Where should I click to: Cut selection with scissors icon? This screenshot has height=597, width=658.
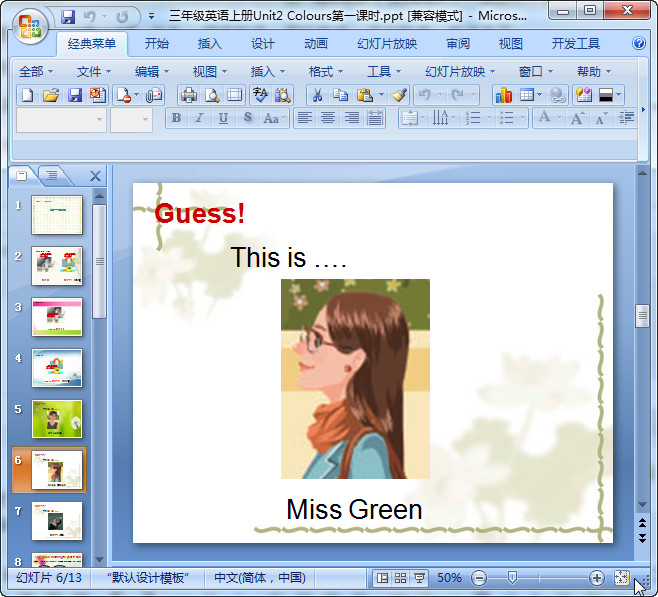click(318, 96)
